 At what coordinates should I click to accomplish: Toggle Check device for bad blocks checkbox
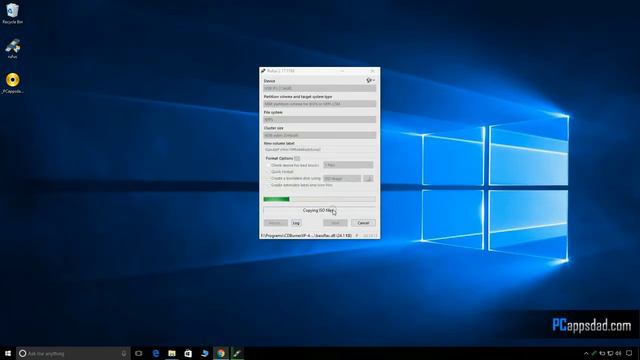click(268, 165)
